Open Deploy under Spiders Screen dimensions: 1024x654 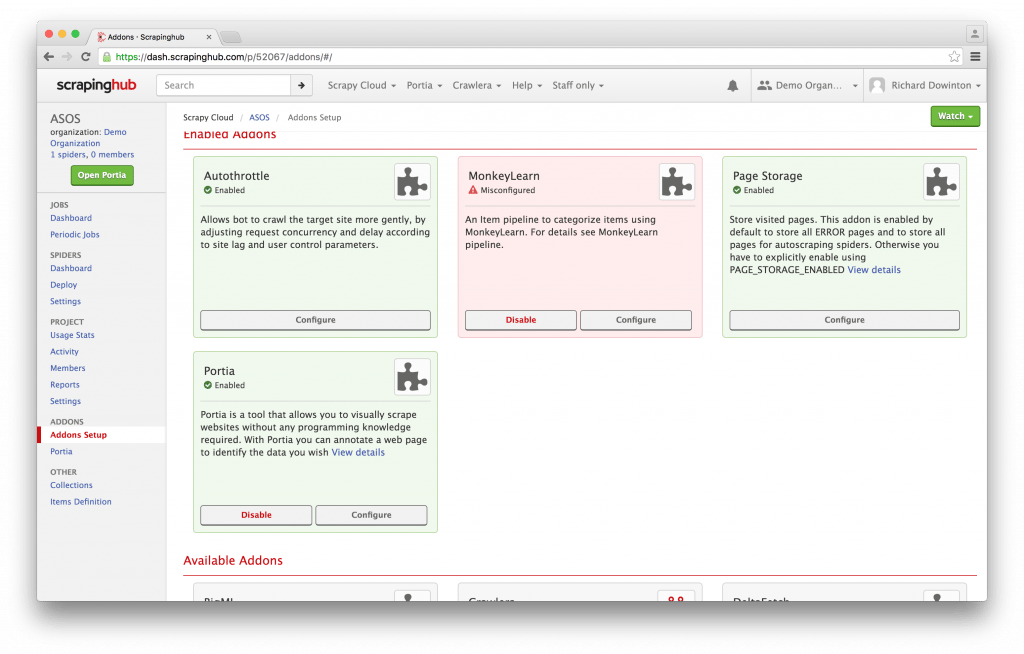coord(63,285)
